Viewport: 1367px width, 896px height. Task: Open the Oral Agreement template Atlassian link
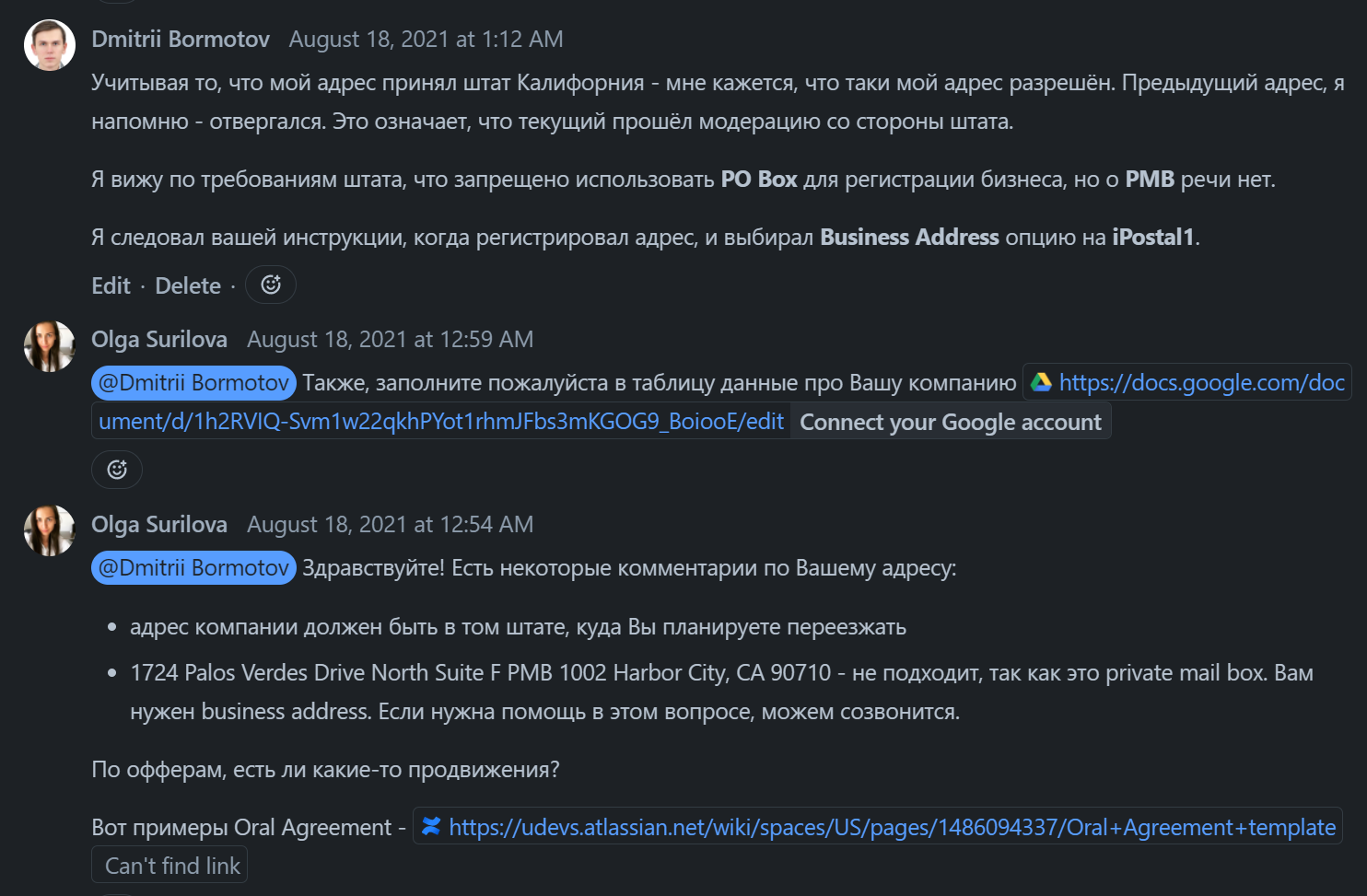pyautogui.click(x=891, y=827)
